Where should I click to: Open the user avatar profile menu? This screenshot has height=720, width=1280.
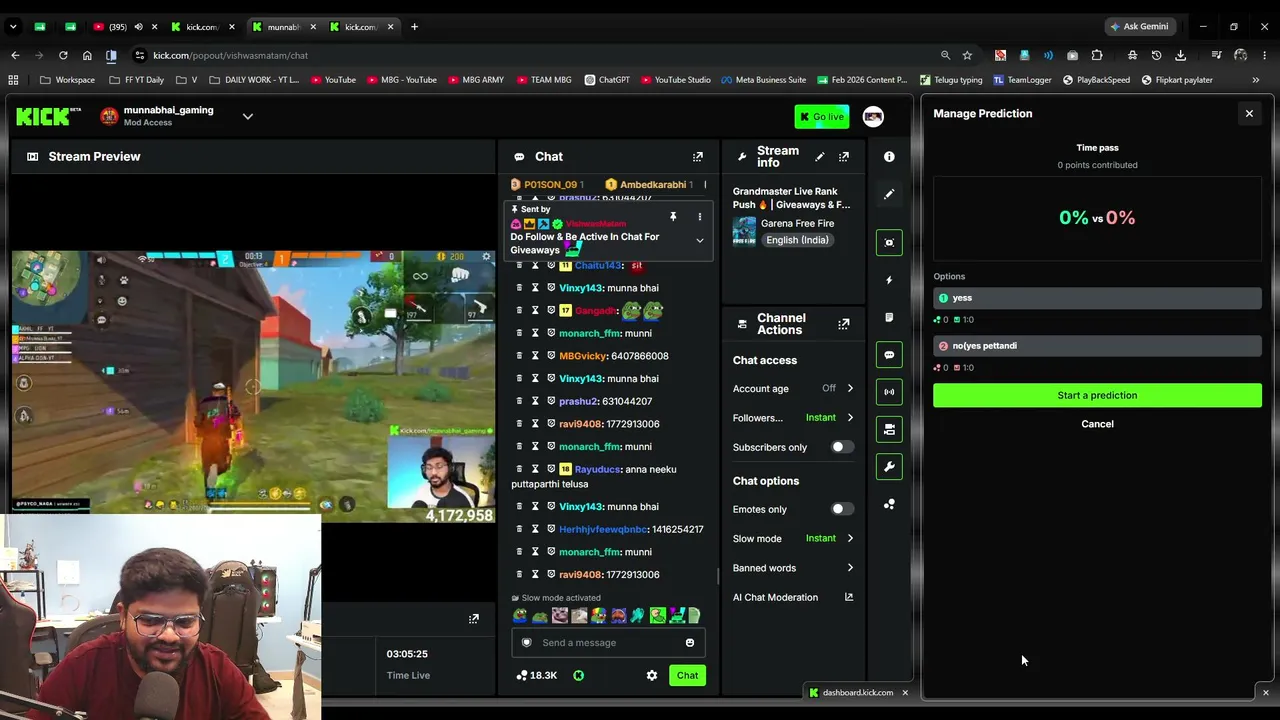point(873,117)
